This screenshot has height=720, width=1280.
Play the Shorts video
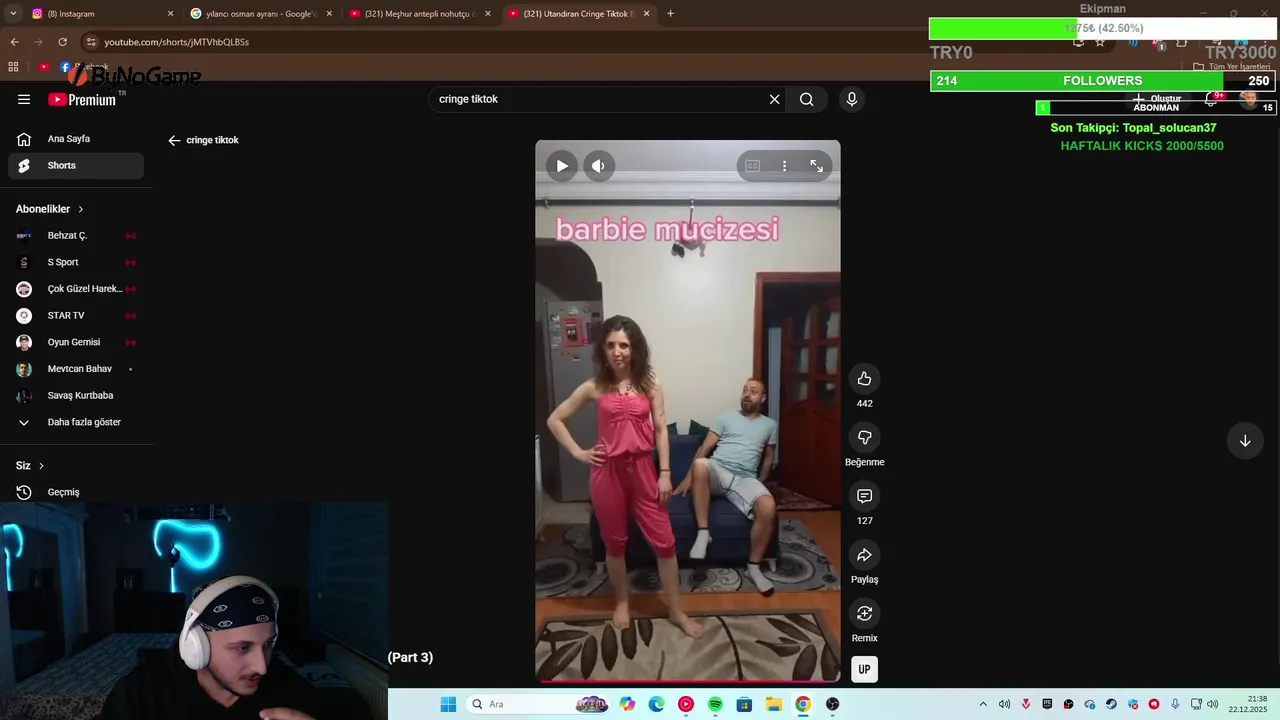[562, 166]
